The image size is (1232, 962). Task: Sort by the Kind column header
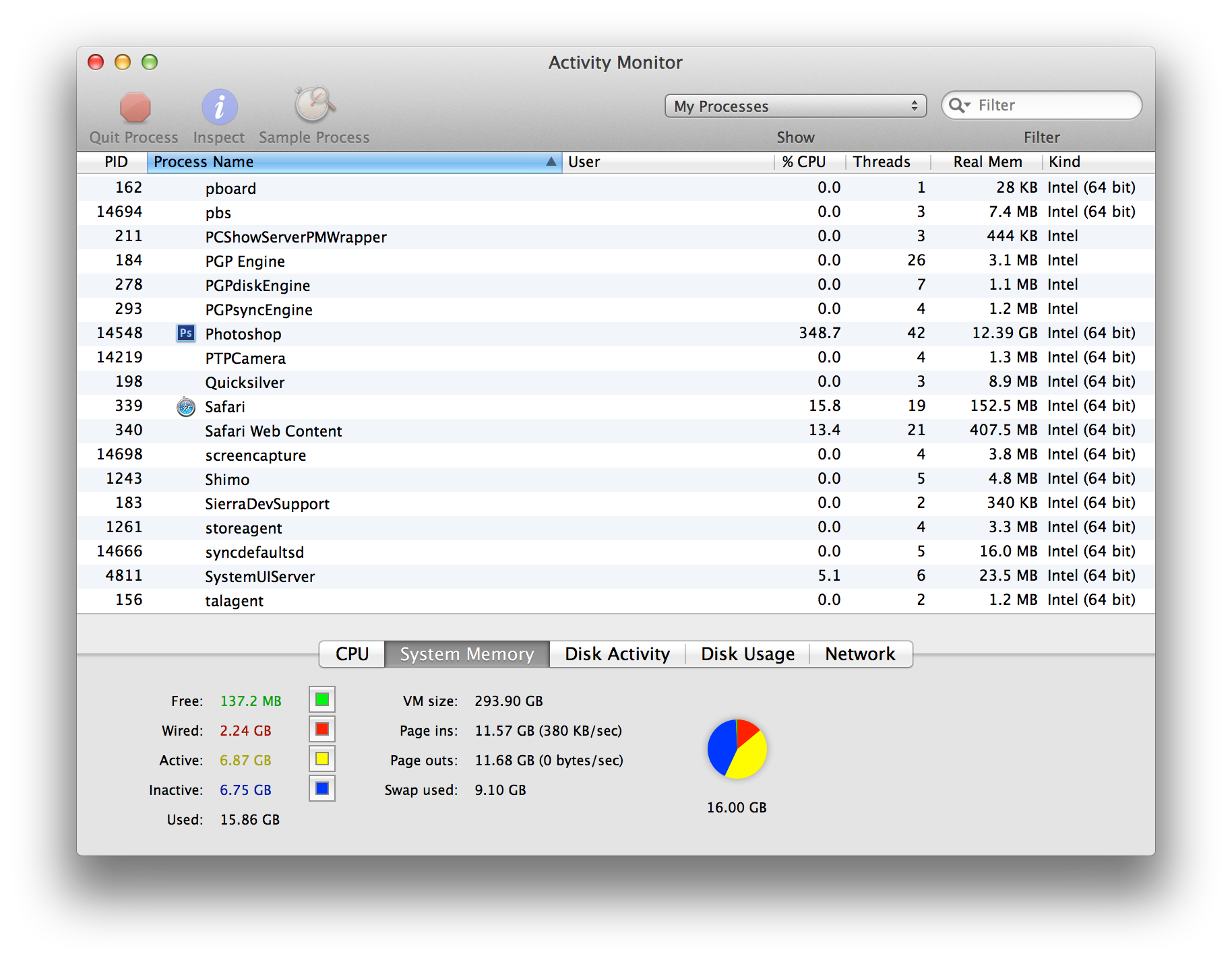click(x=1099, y=162)
